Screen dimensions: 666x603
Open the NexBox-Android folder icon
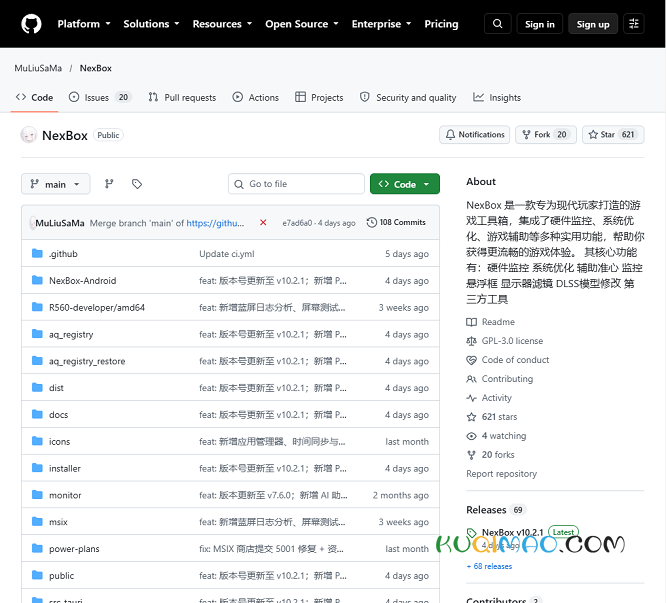37,280
